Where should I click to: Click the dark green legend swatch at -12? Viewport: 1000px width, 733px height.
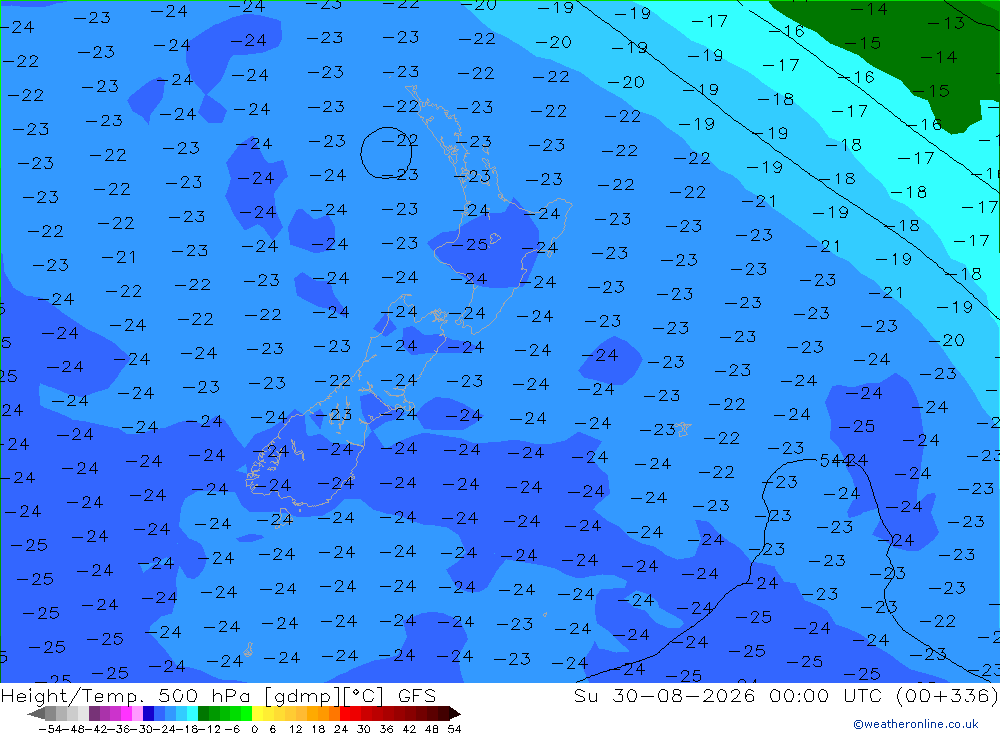[203, 714]
